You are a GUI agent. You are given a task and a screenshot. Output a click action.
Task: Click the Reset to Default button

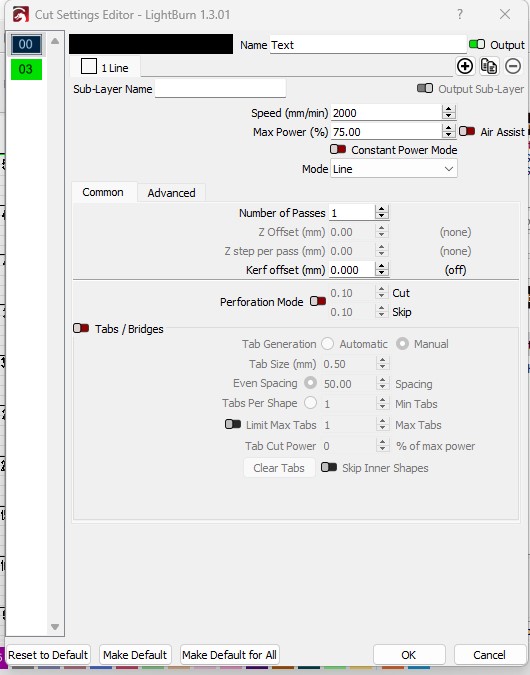(x=48, y=655)
